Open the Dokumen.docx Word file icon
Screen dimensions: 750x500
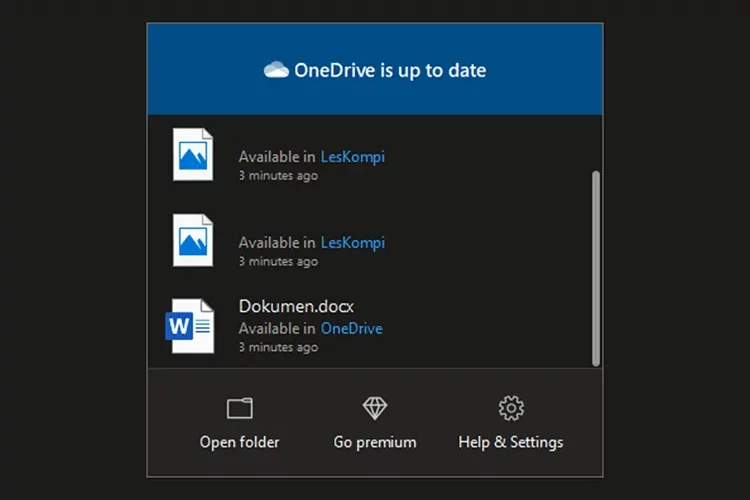click(x=190, y=326)
